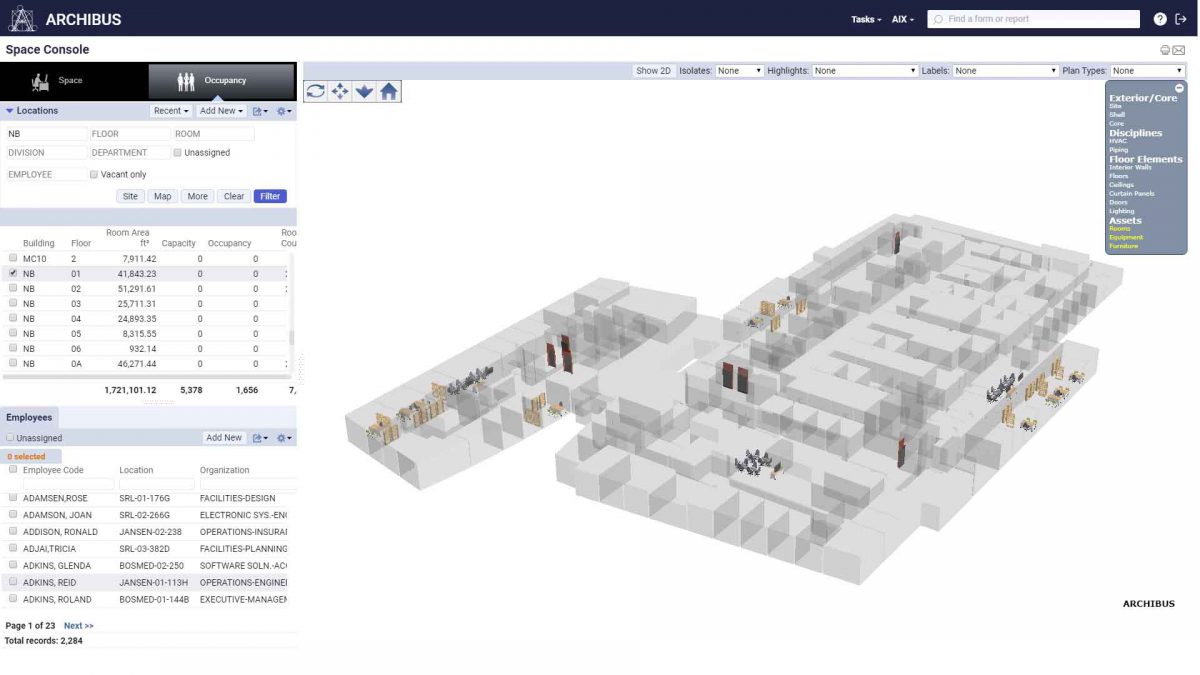
Task: Check the NB 04 row checkbox
Action: tap(13, 318)
